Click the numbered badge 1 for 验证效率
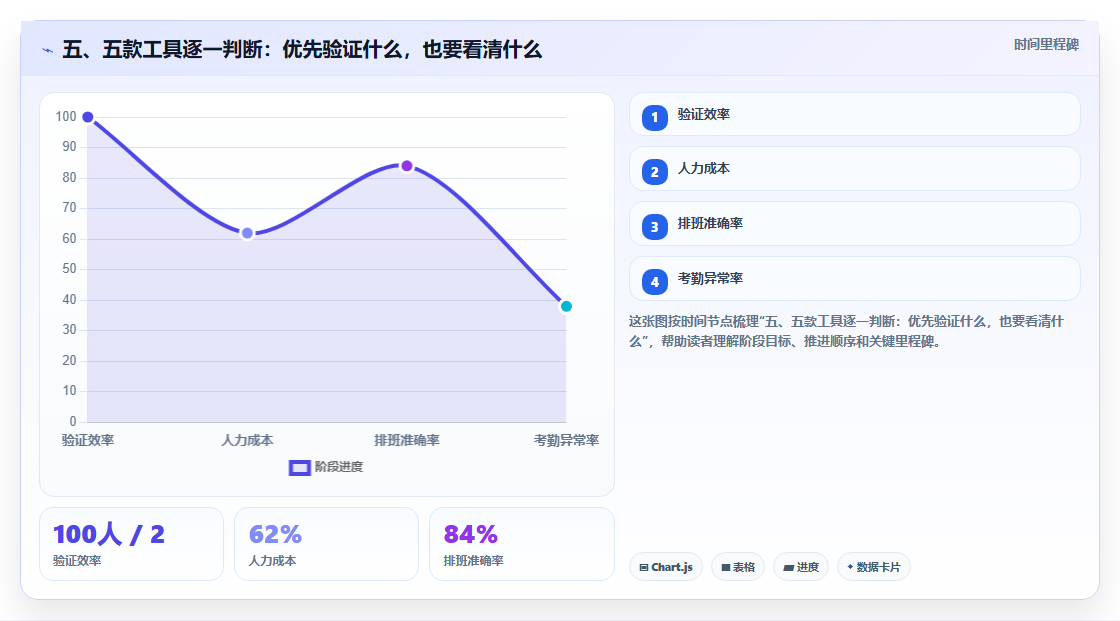Viewport: 1120px width, 621px height. (x=654, y=117)
